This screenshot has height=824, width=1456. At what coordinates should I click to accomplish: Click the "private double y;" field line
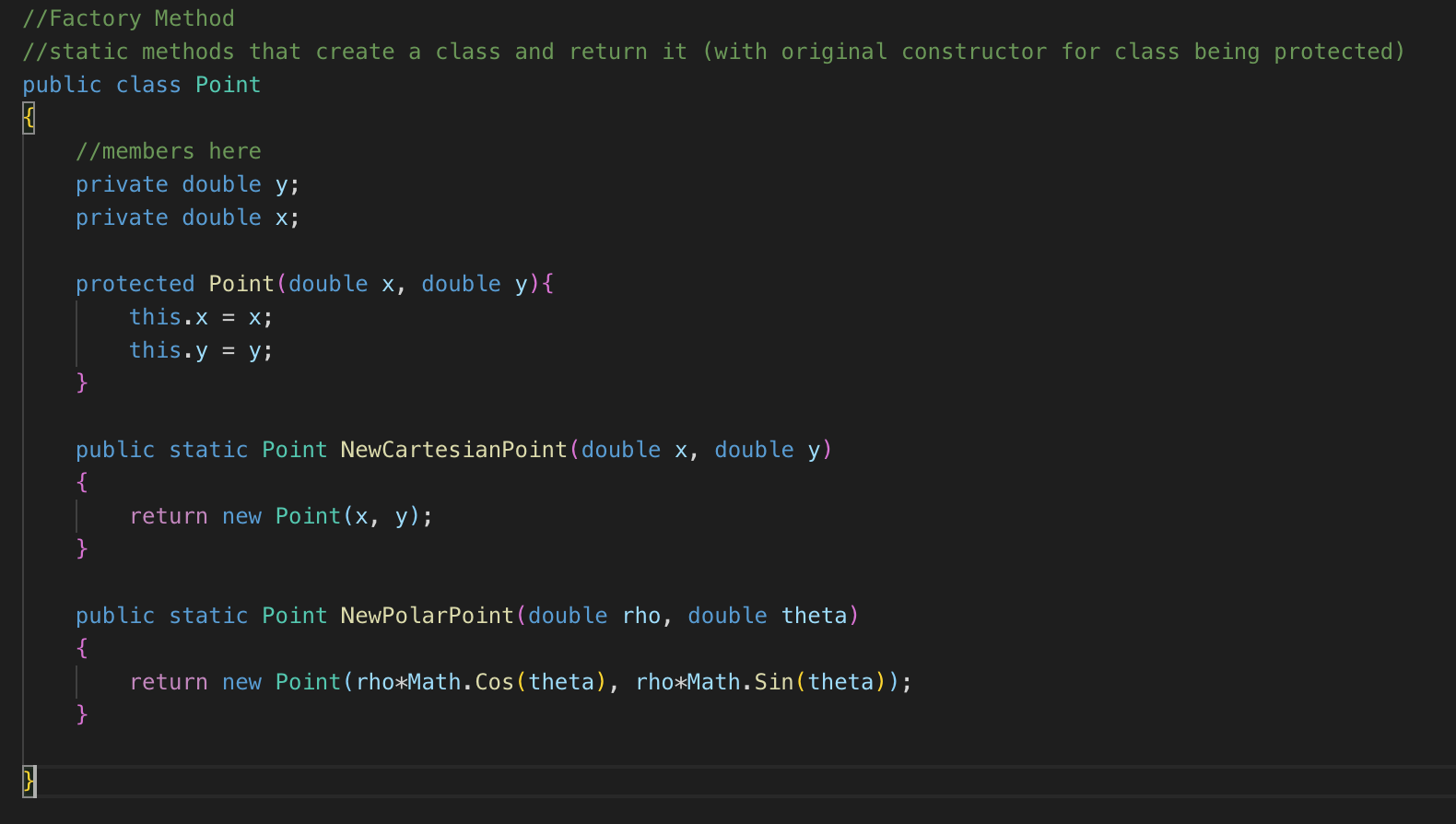tap(188, 184)
